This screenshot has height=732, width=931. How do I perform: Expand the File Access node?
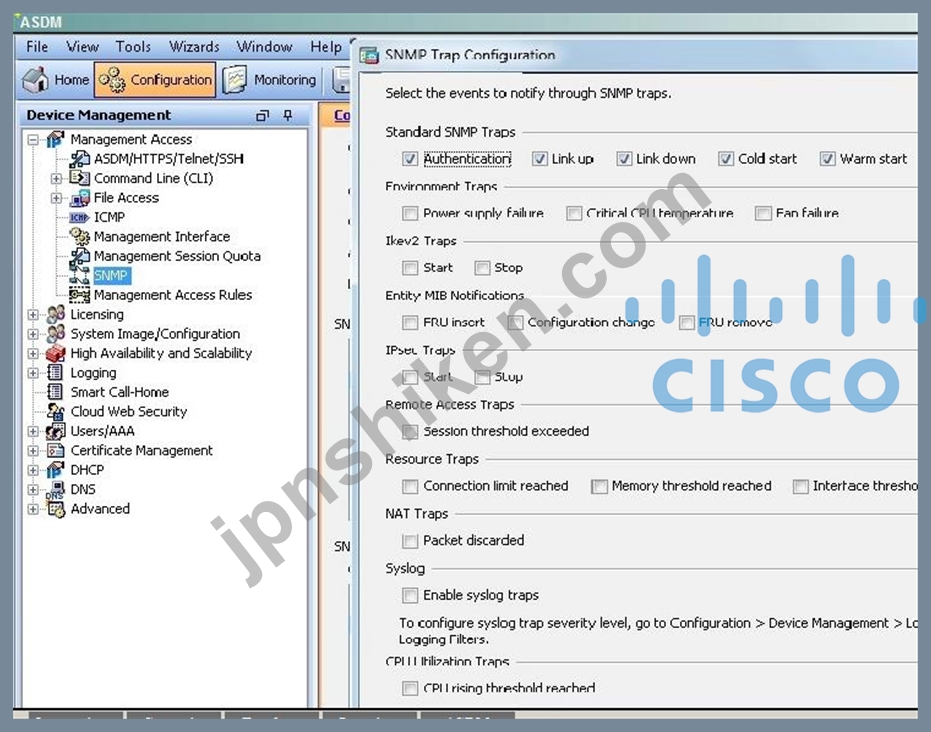pos(56,198)
